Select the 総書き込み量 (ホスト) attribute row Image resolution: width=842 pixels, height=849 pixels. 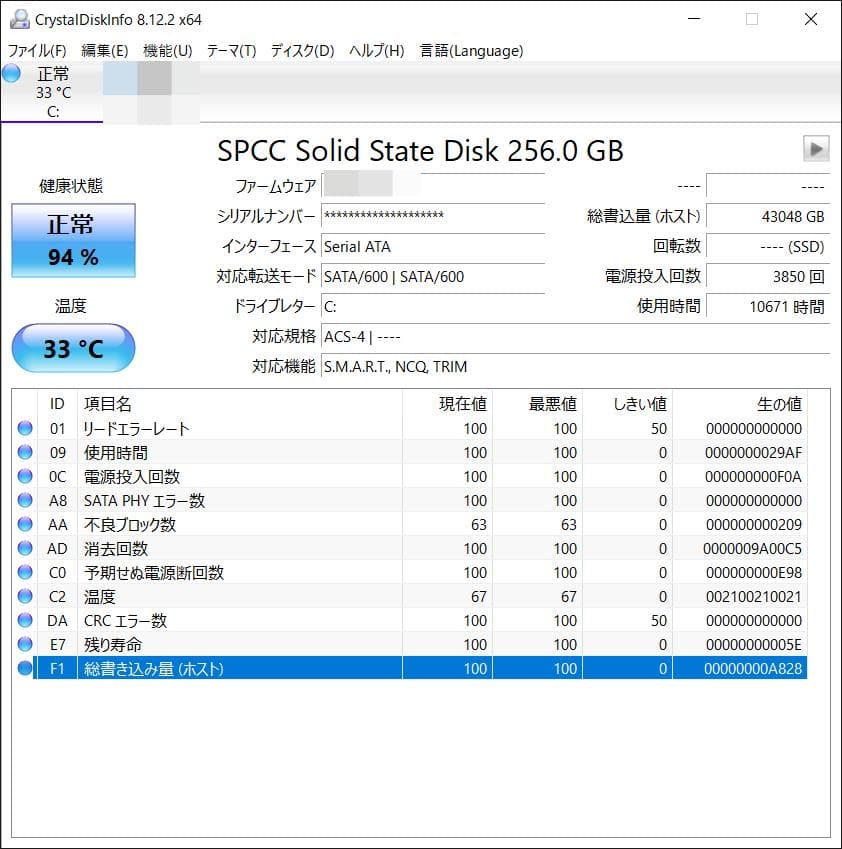300,668
